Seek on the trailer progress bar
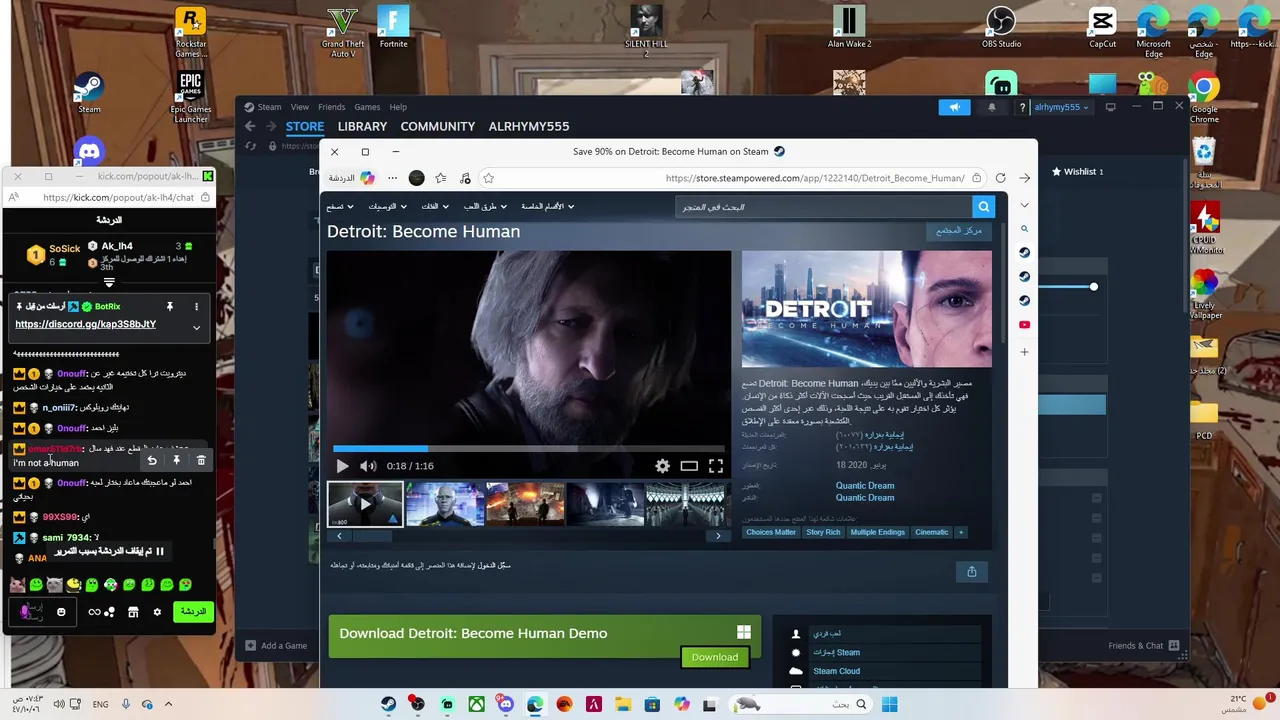1280x720 pixels. click(x=529, y=449)
